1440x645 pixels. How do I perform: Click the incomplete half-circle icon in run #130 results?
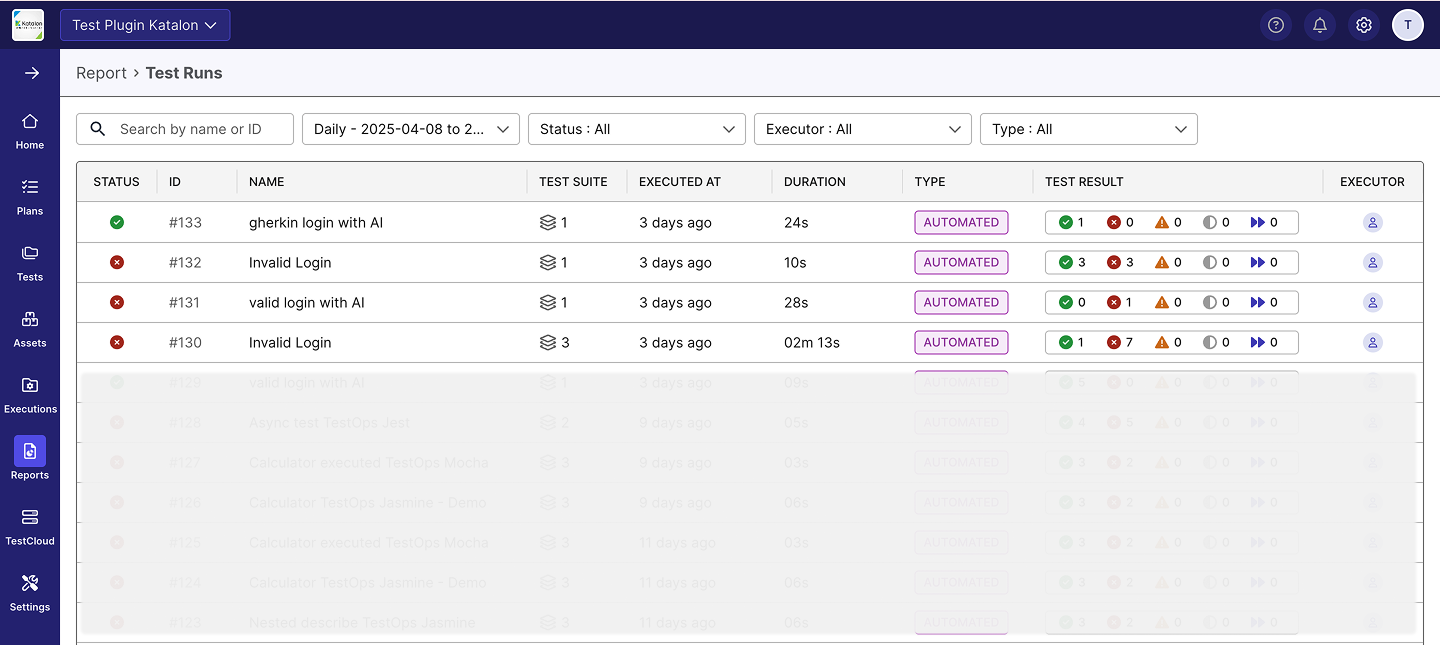[x=1210, y=342]
